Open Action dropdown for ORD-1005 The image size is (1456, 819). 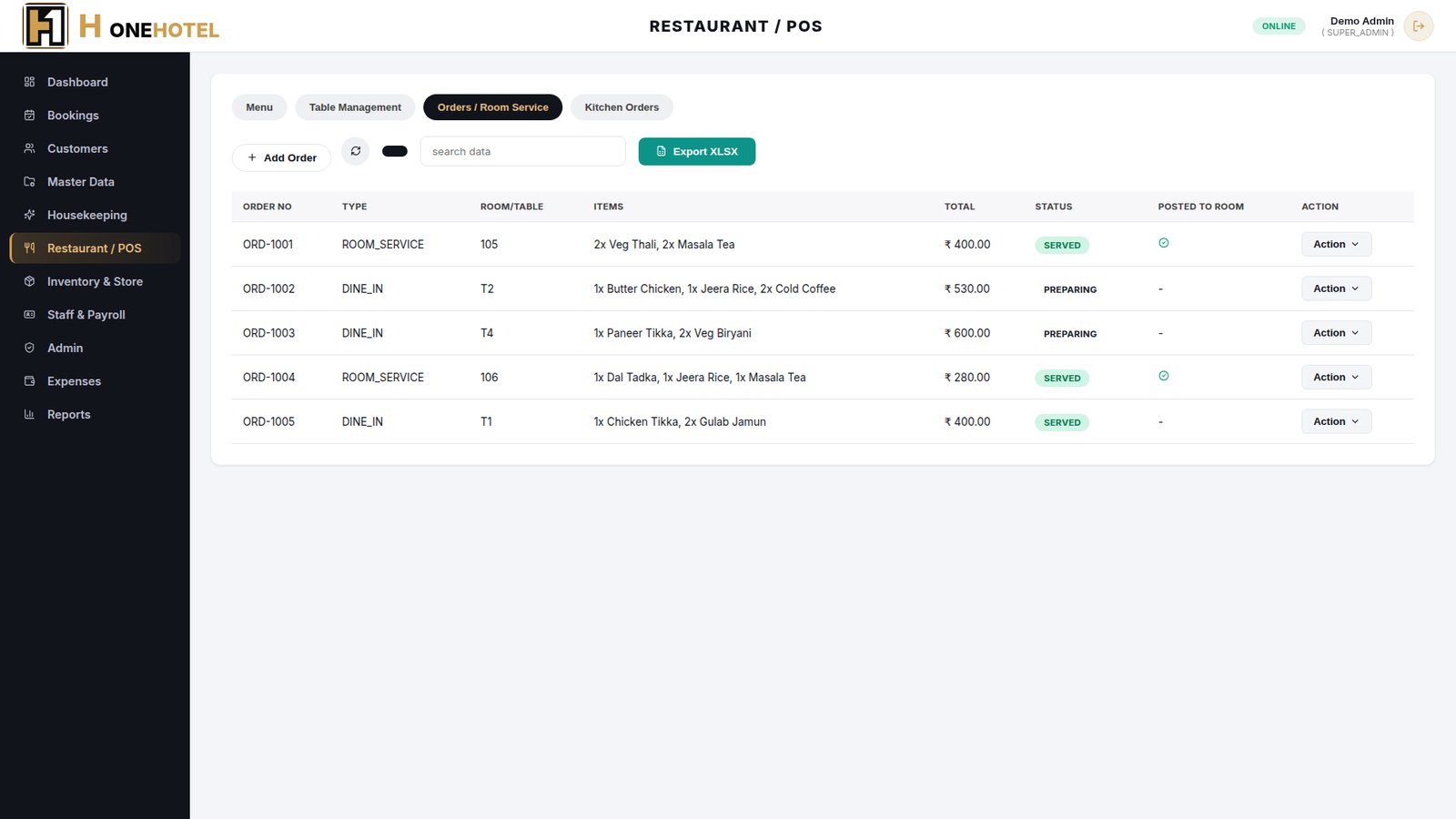pyautogui.click(x=1336, y=421)
